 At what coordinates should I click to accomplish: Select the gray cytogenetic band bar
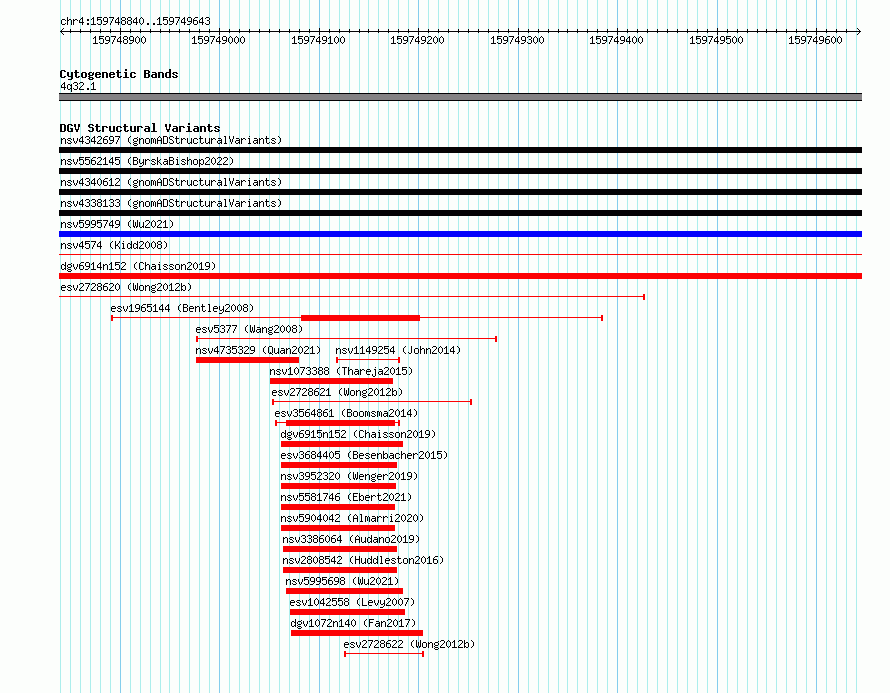coord(460,97)
